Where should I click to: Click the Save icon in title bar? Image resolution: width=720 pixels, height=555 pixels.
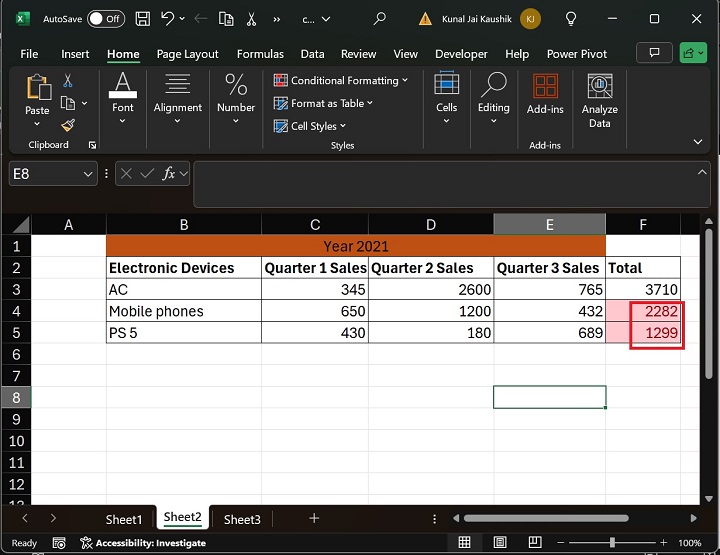[x=142, y=19]
